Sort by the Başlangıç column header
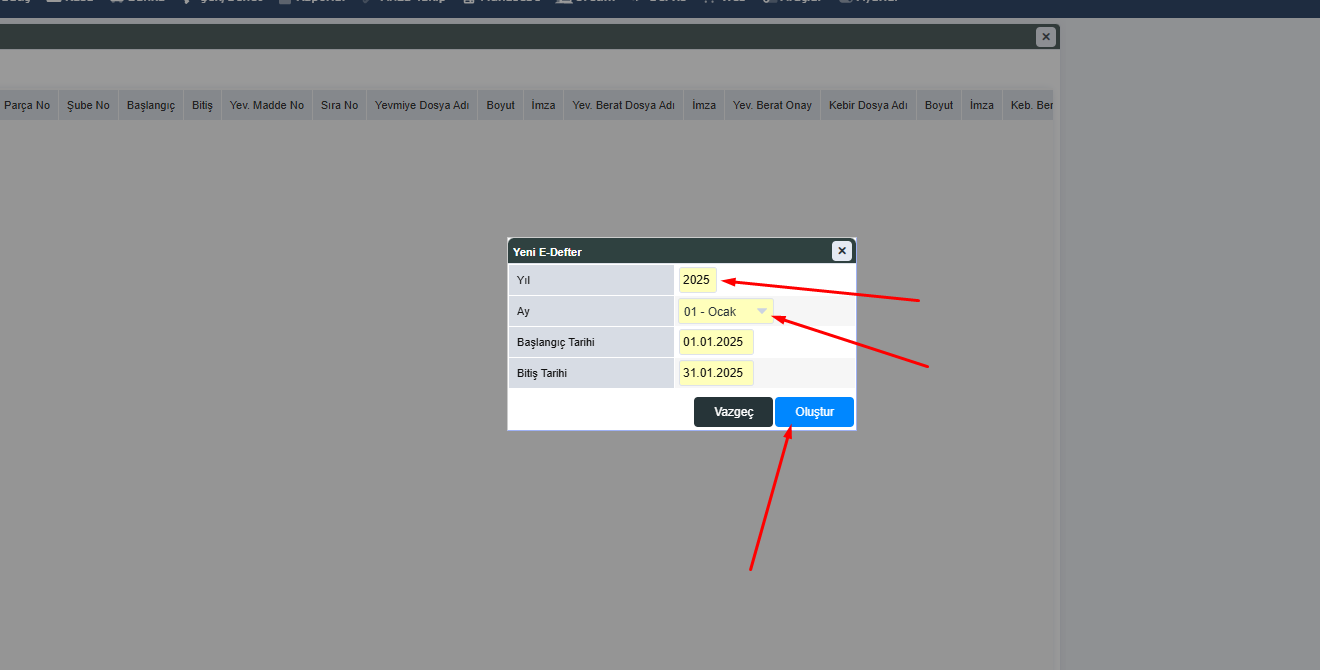 [151, 105]
